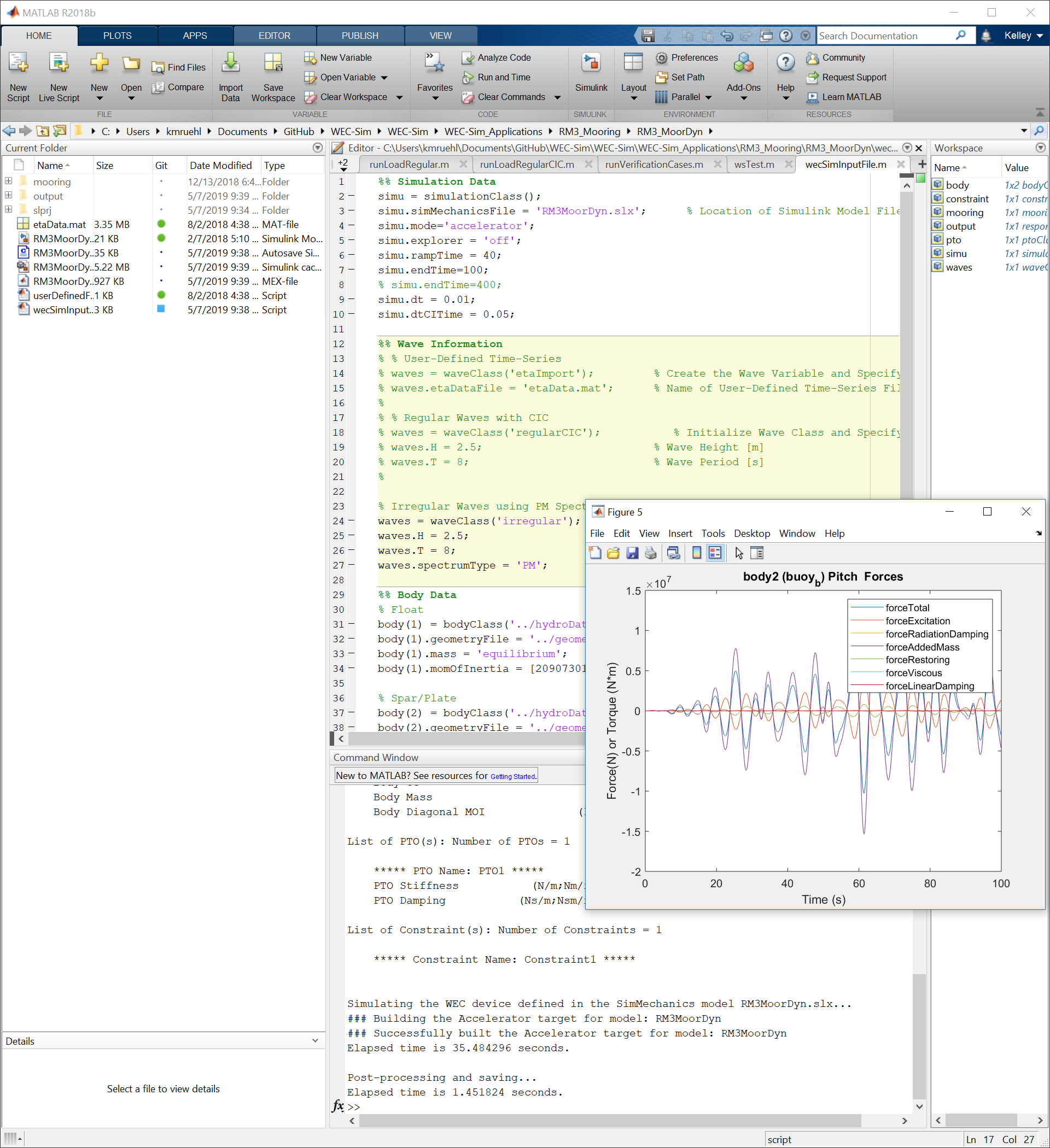Image resolution: width=1050 pixels, height=1148 pixels.
Task: Save the figure in Figure 5
Action: (632, 552)
